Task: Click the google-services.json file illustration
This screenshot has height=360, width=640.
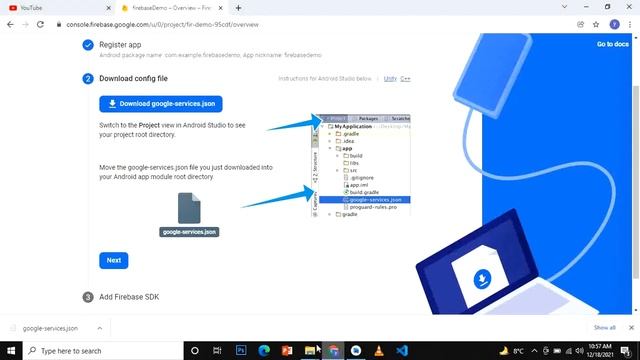Action: [189, 214]
